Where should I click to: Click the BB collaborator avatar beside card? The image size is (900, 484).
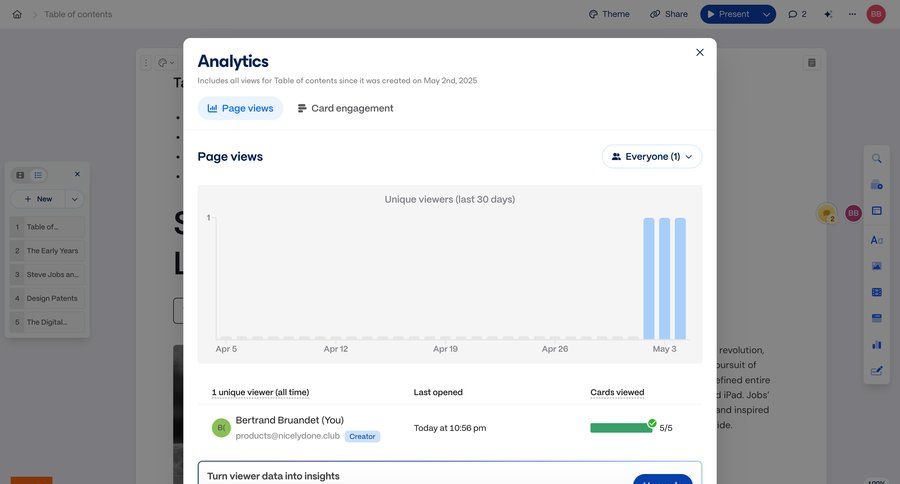(x=854, y=213)
